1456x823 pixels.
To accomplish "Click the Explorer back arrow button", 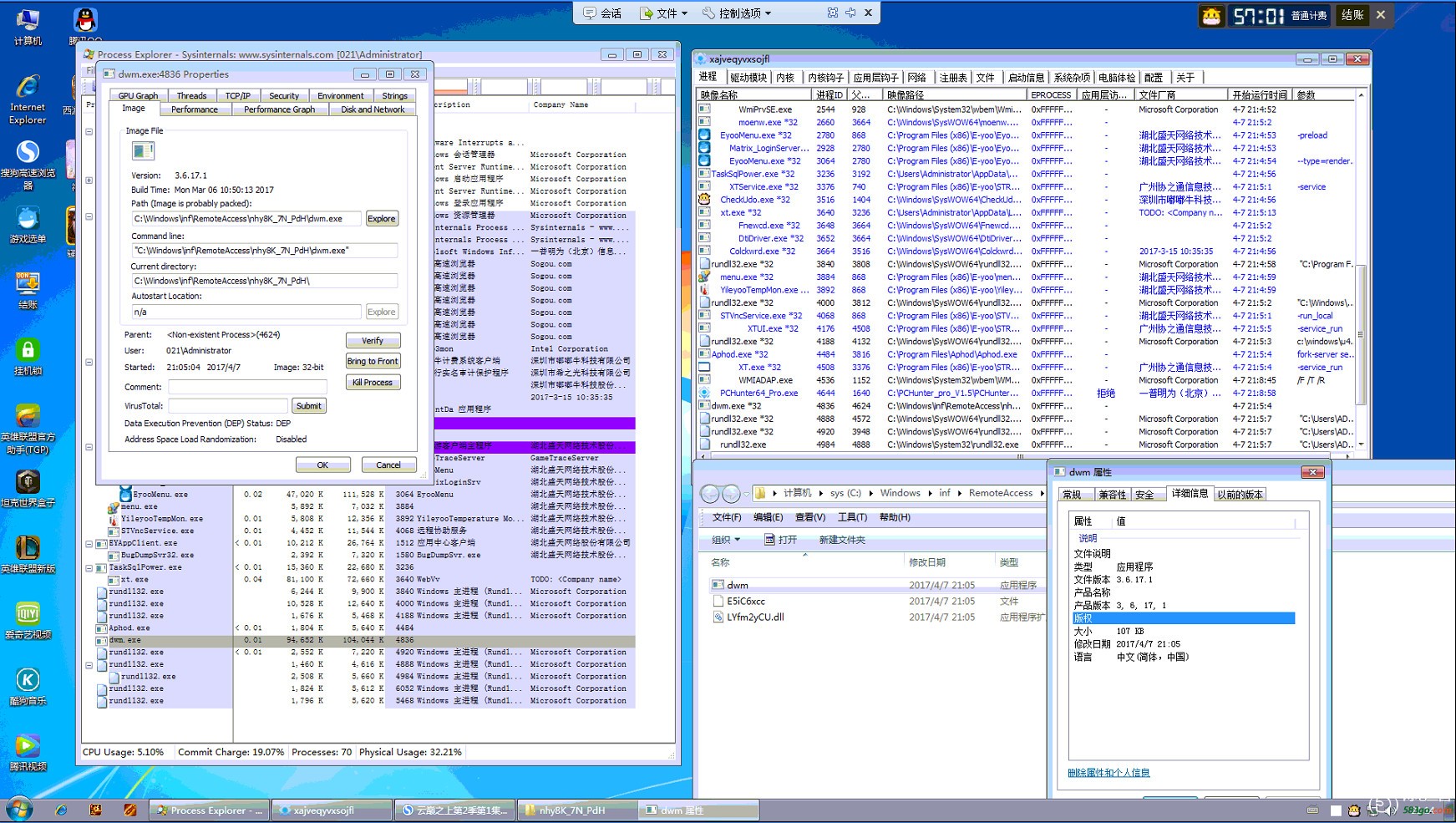I will pos(709,494).
